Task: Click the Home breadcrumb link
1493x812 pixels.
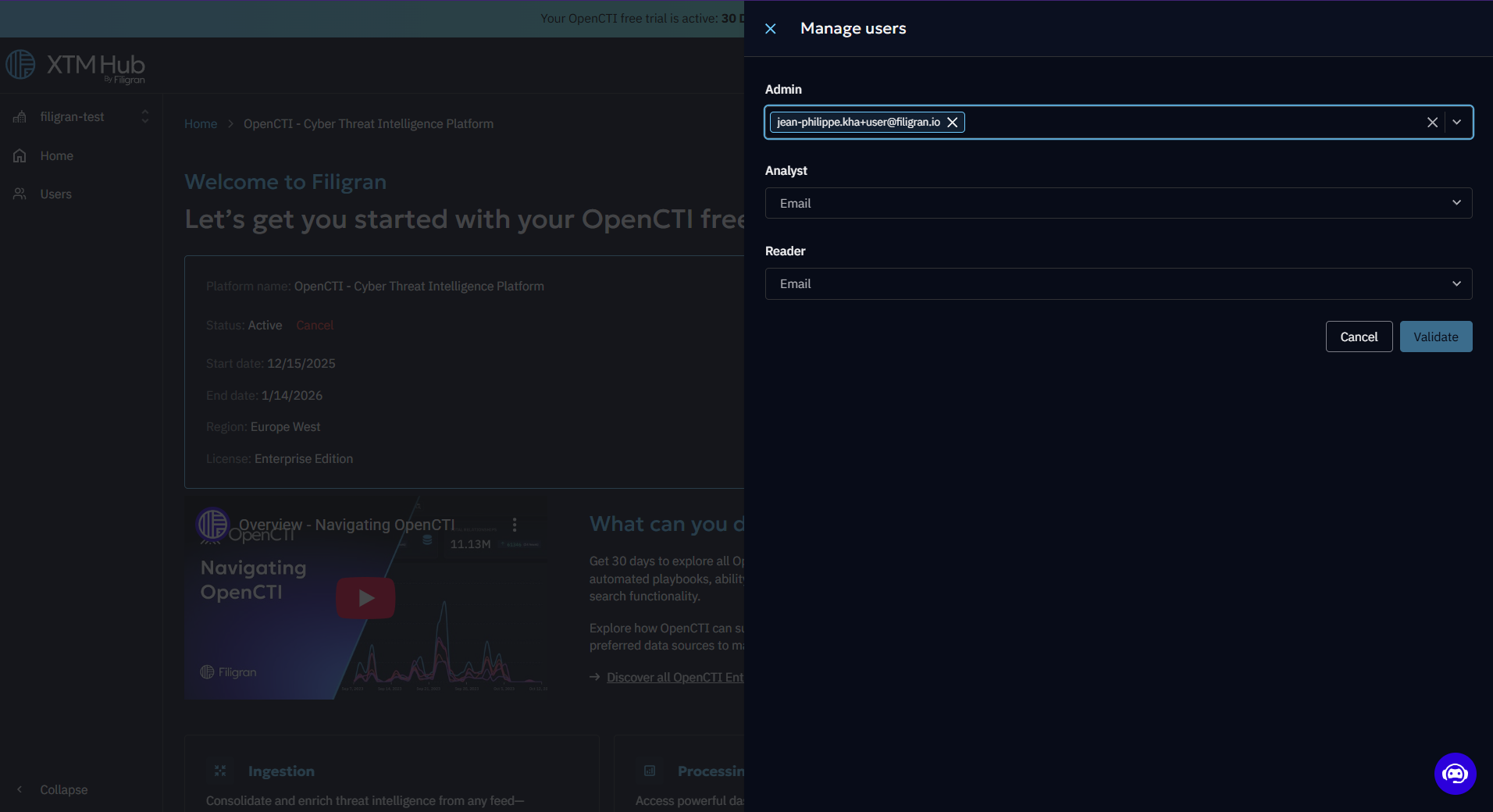Action: [201, 124]
